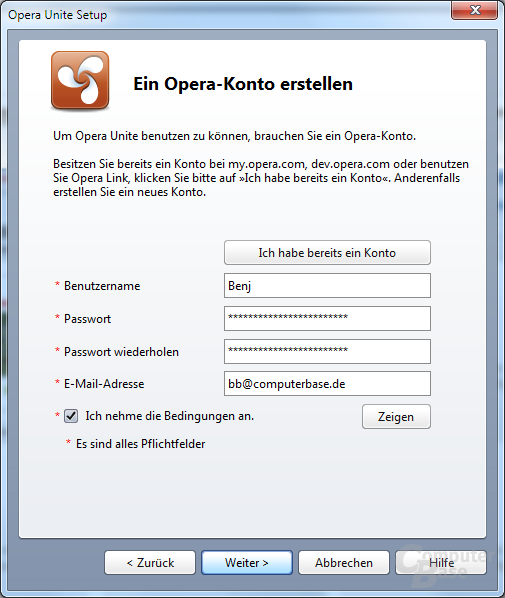Screen dimensions: 505x598
Task: Focus the E-Mail-Adresse input field
Action: 327,383
